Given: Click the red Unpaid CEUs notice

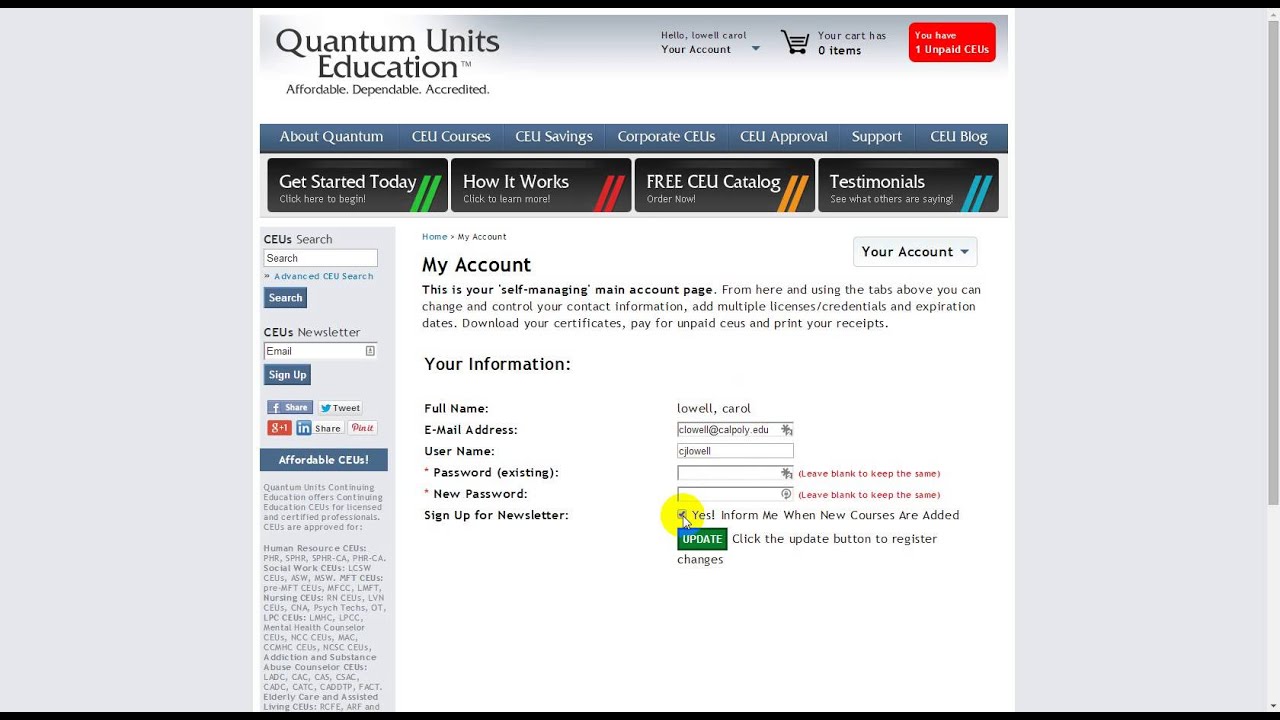Looking at the screenshot, I should tap(952, 42).
